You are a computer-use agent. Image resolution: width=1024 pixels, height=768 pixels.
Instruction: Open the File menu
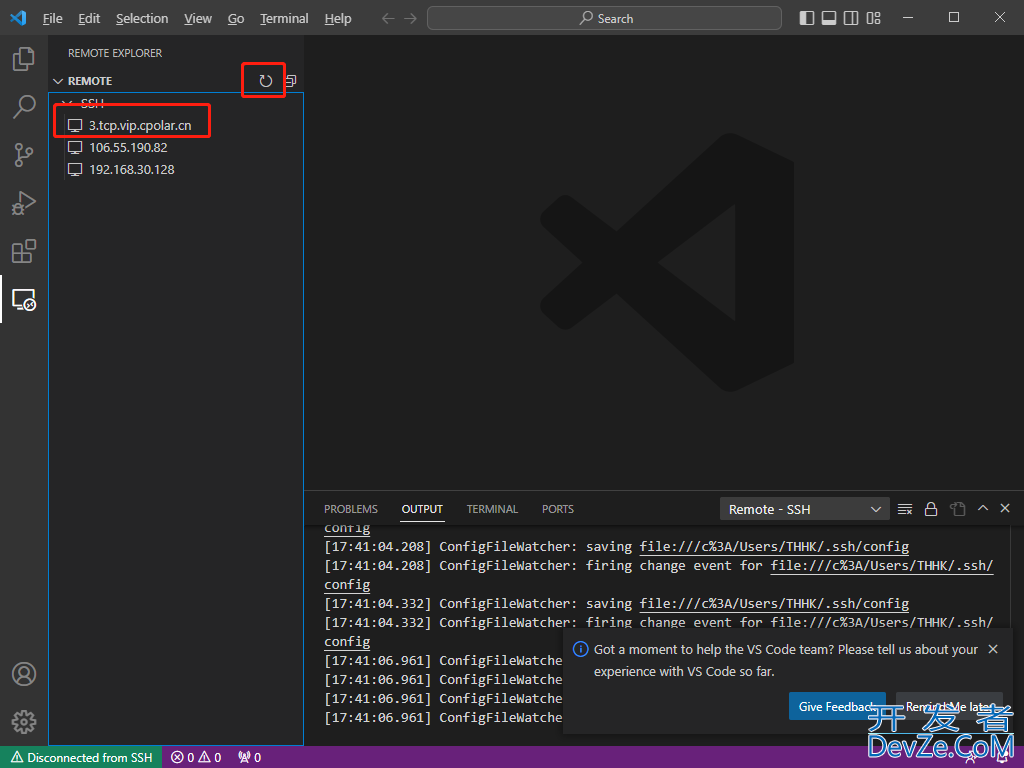click(x=52, y=18)
